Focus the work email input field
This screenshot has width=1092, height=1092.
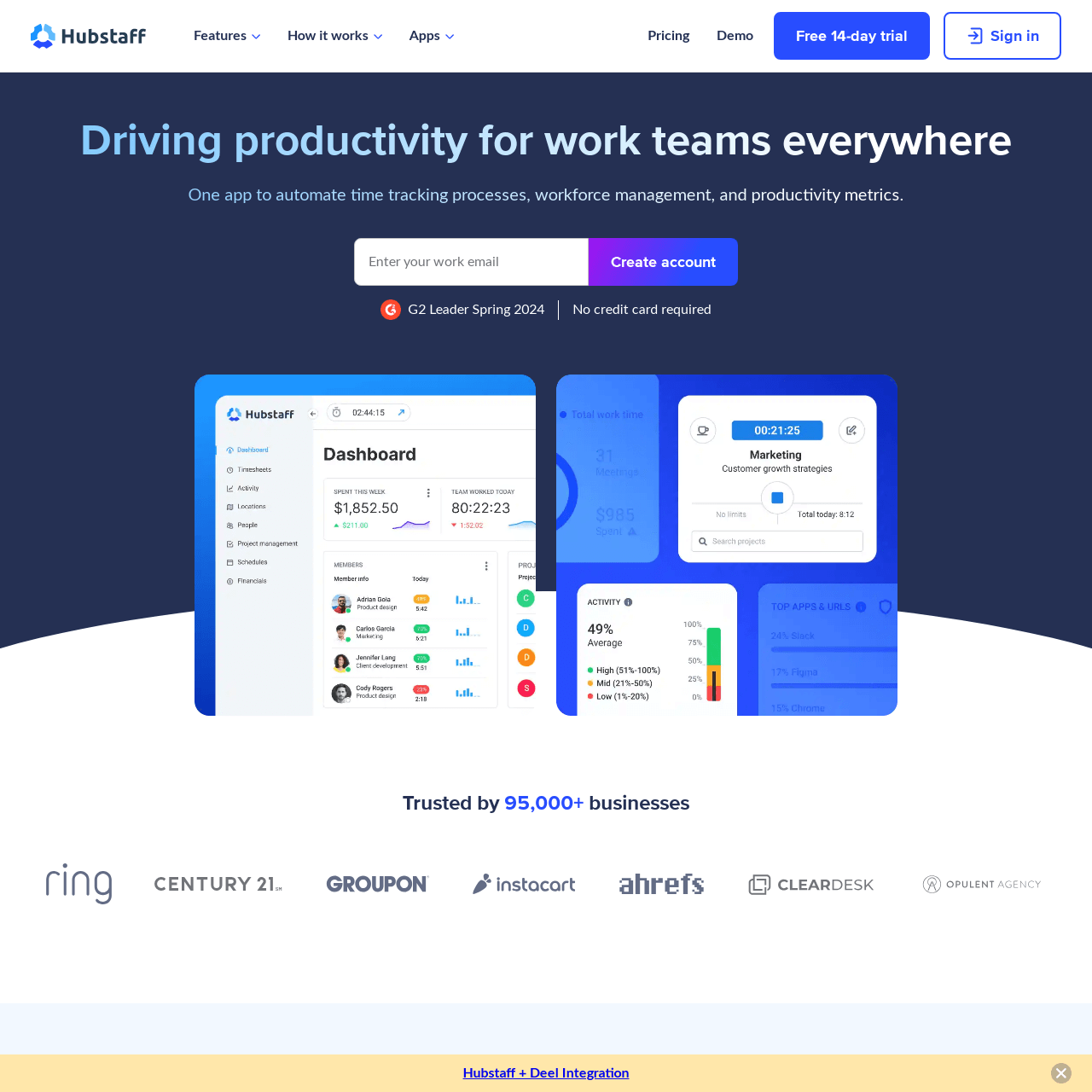(471, 262)
